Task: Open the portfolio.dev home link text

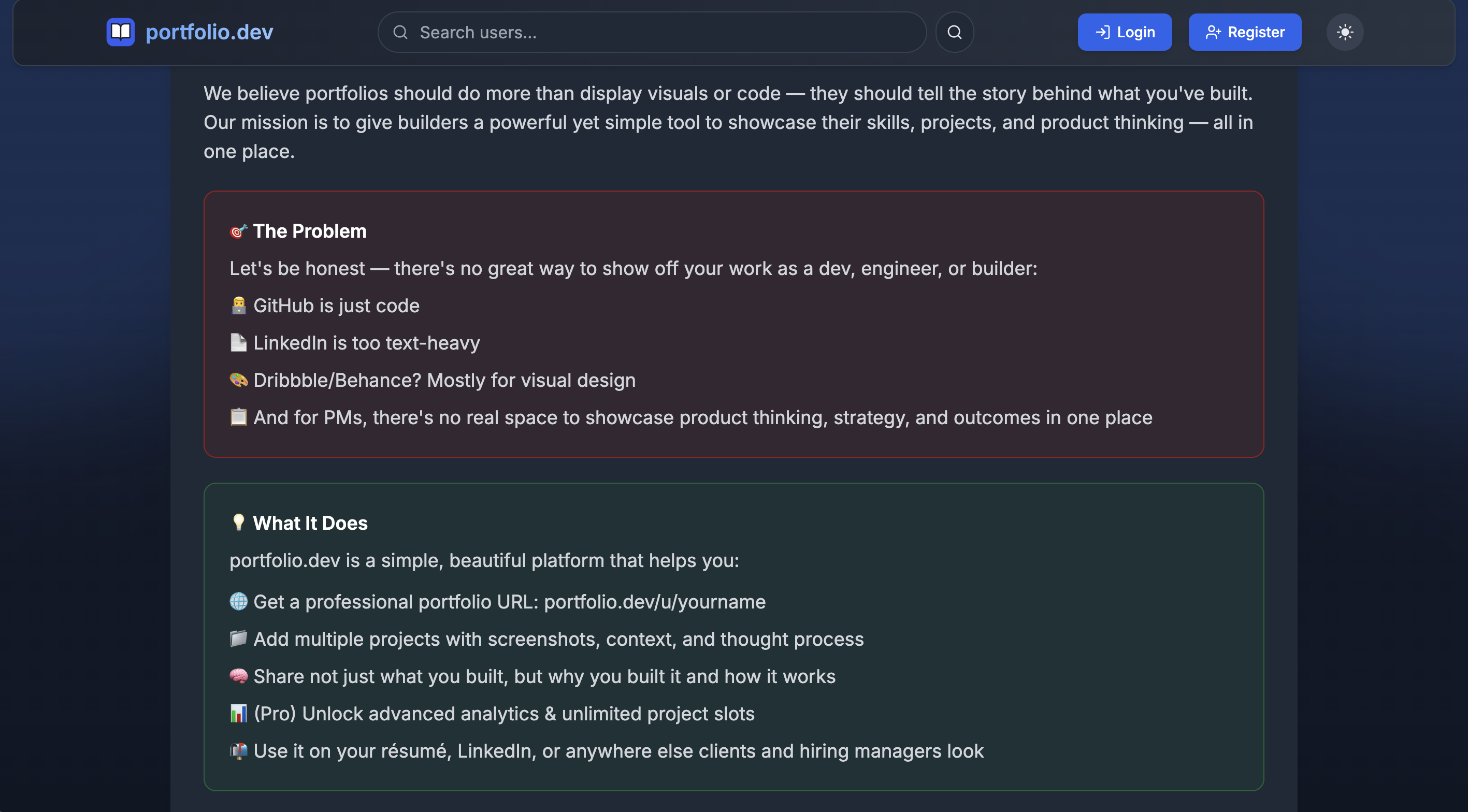Action: pos(209,32)
